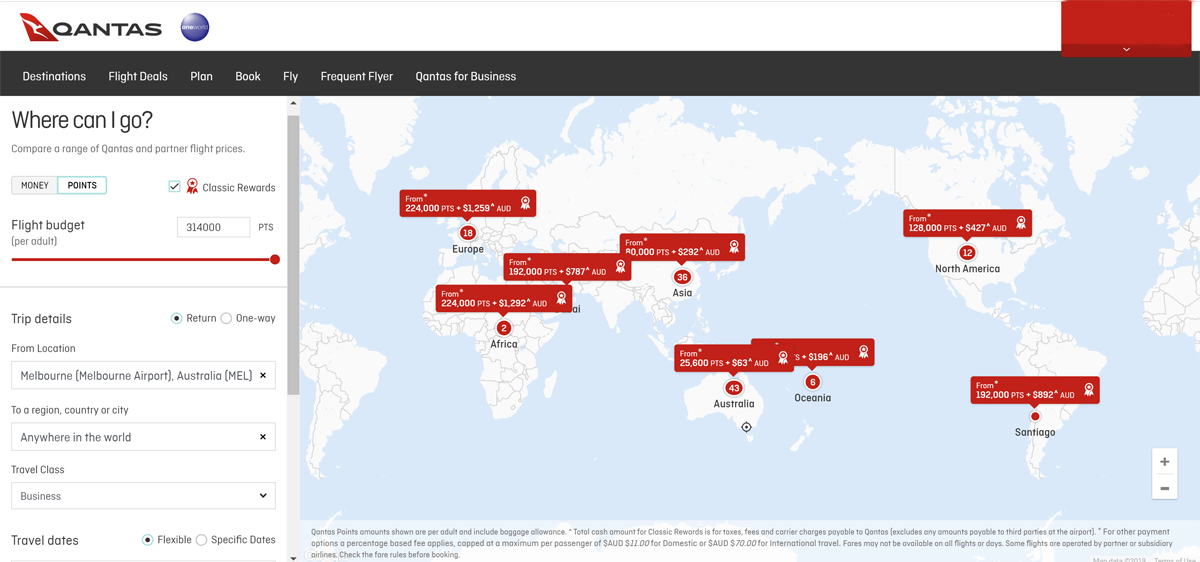Select the Return trip option

click(176, 318)
